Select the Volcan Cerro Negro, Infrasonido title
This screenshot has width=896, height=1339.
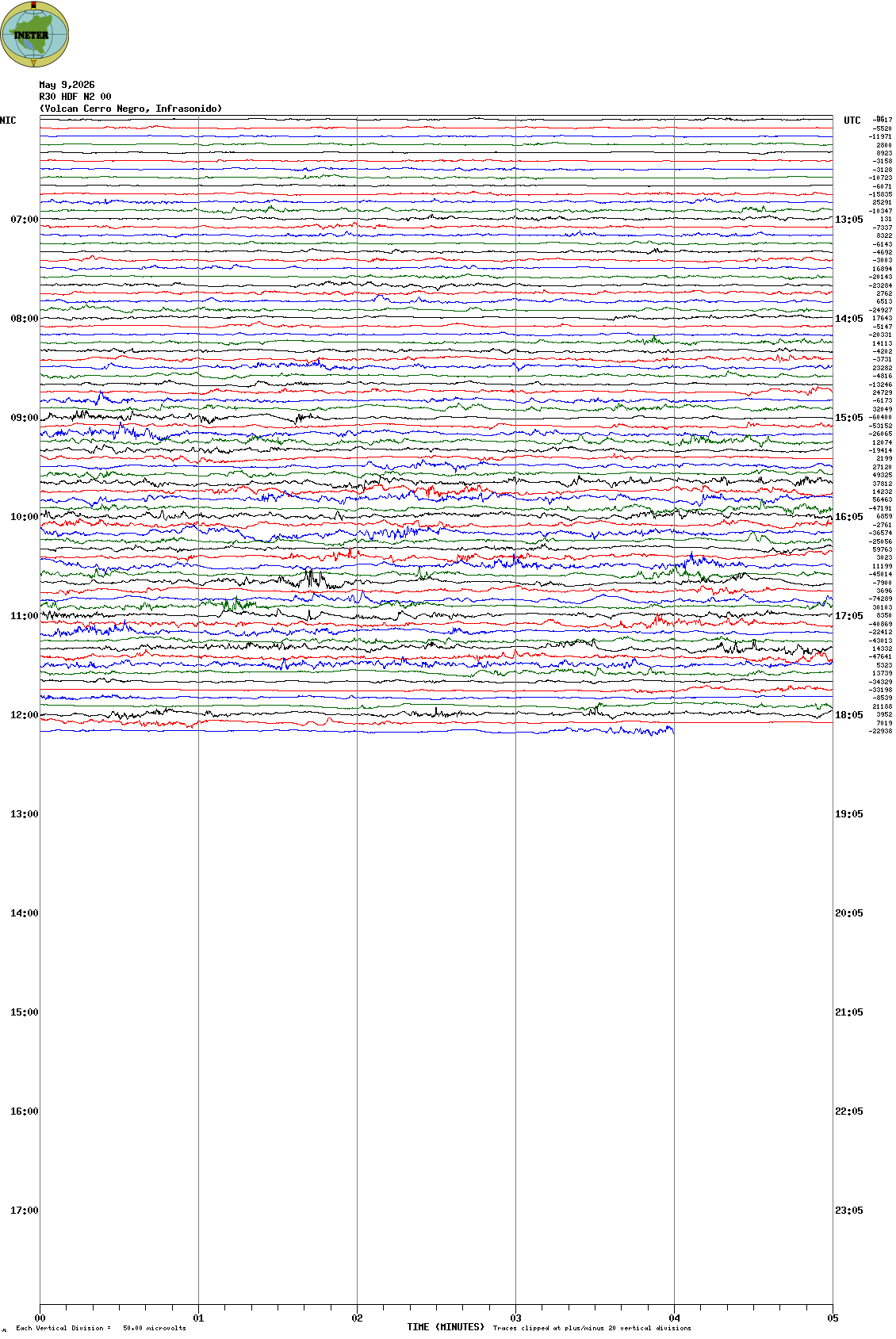[131, 109]
